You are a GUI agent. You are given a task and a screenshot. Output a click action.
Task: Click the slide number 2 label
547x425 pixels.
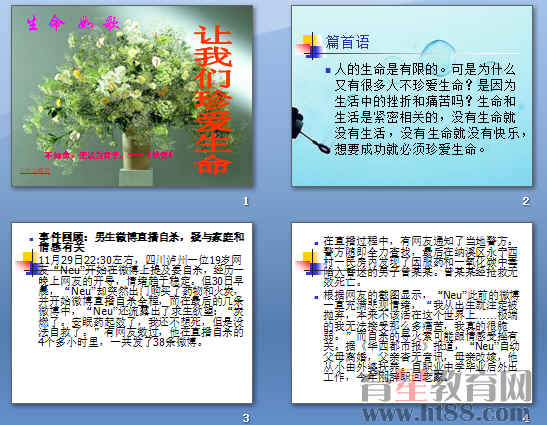[x=526, y=201]
